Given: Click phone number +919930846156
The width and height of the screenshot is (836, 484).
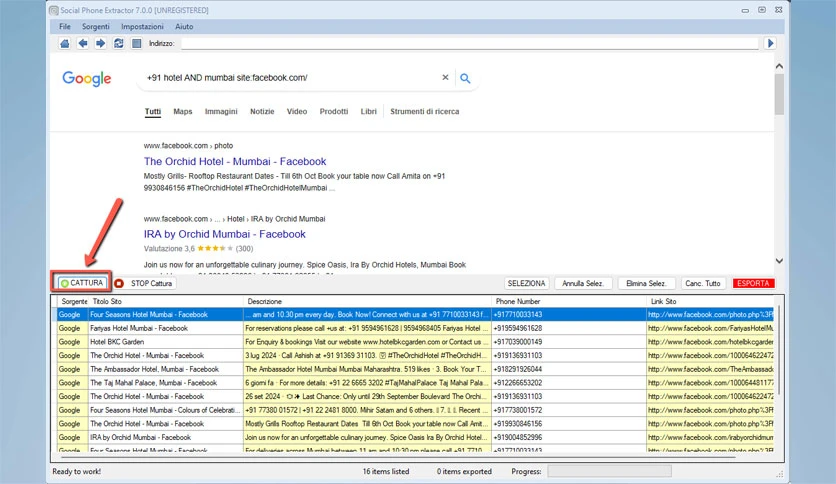Looking at the screenshot, I should tap(518, 424).
